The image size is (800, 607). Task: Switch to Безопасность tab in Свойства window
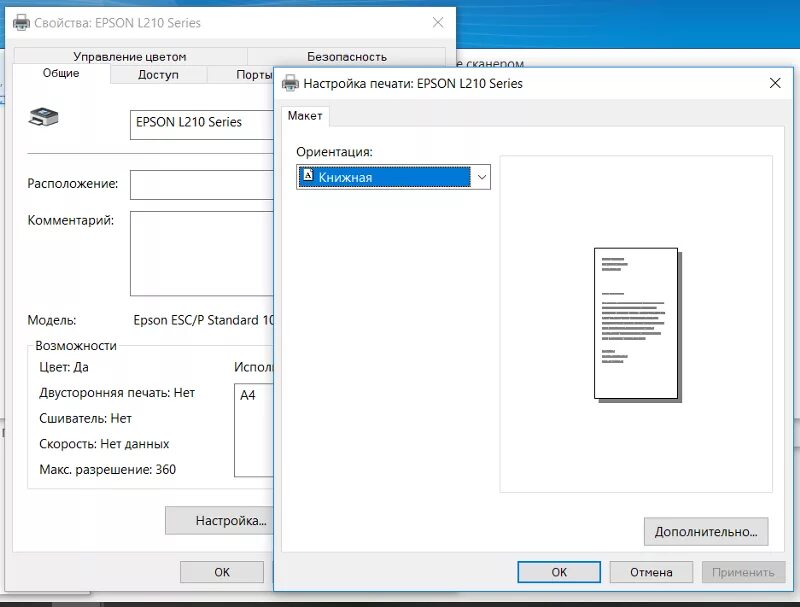346,57
